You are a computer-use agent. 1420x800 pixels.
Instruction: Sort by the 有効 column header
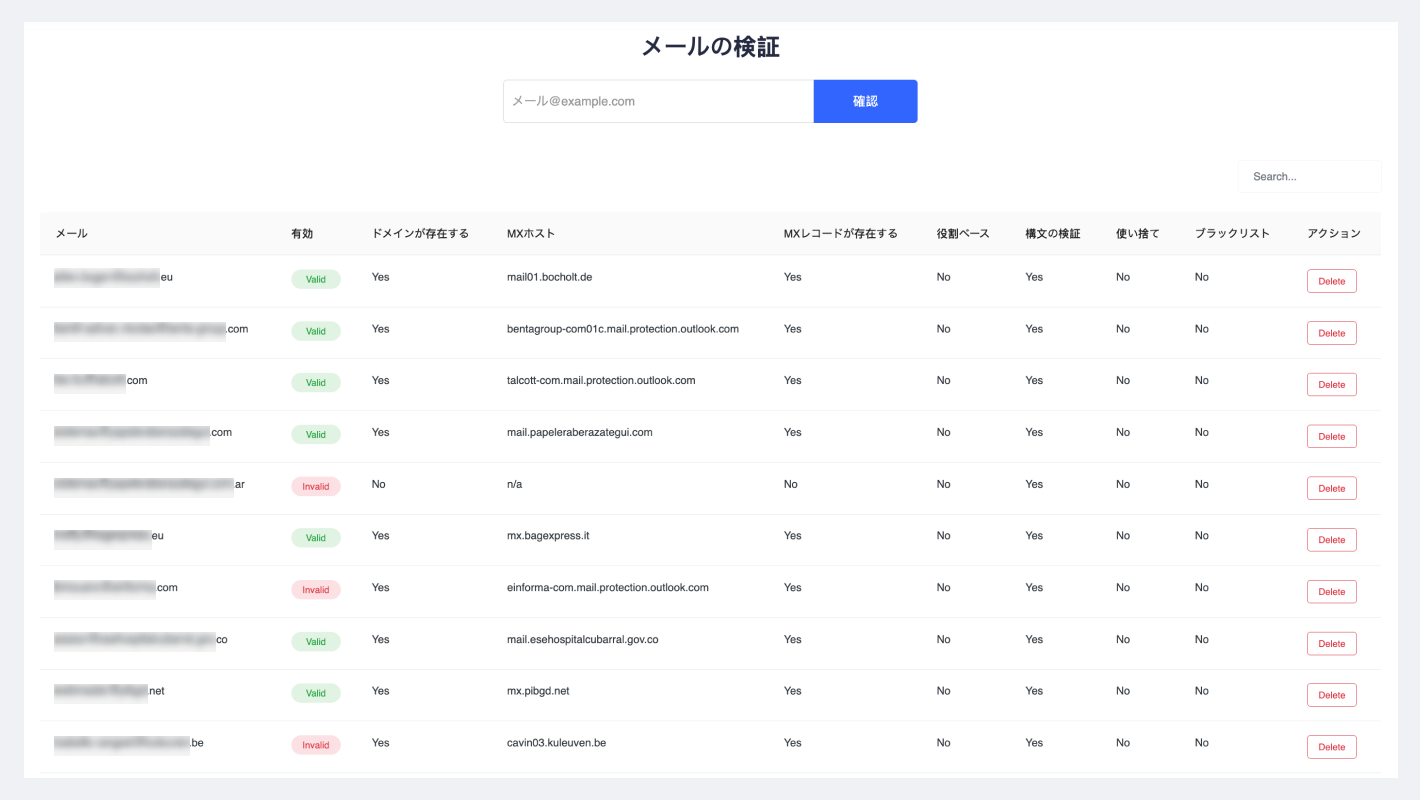coord(302,233)
